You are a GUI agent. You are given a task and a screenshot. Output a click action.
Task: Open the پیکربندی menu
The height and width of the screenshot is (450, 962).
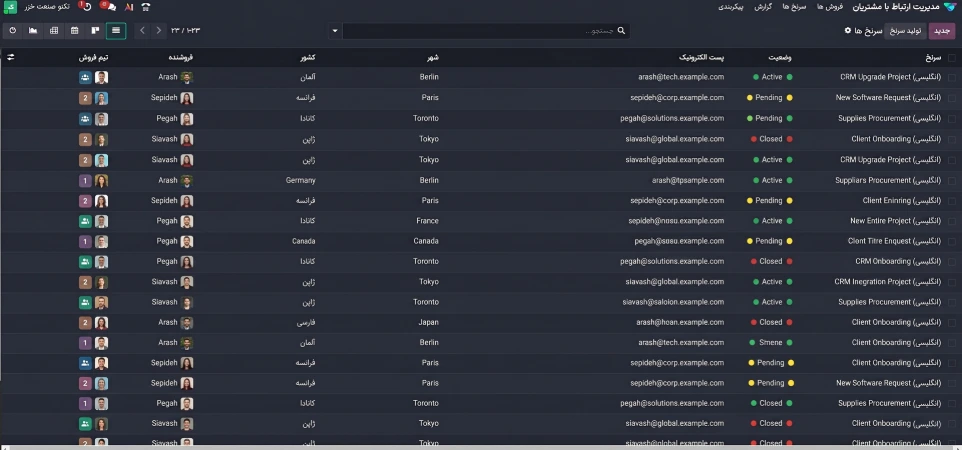coord(731,7)
